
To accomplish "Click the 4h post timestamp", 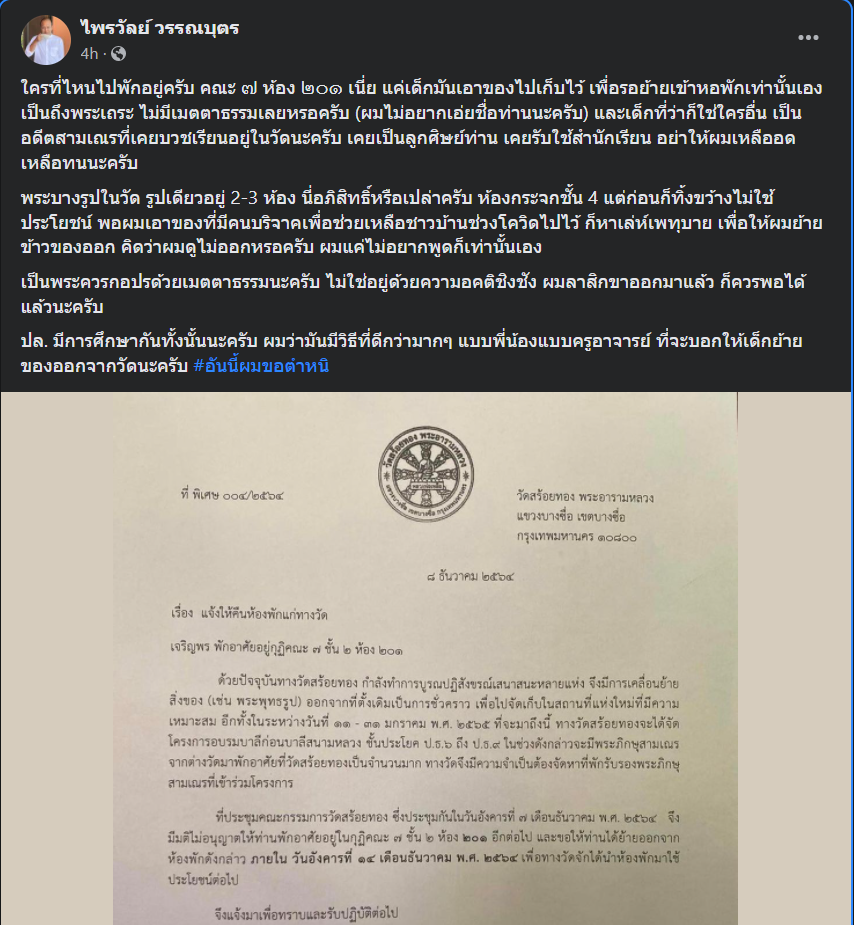I will [x=89, y=54].
